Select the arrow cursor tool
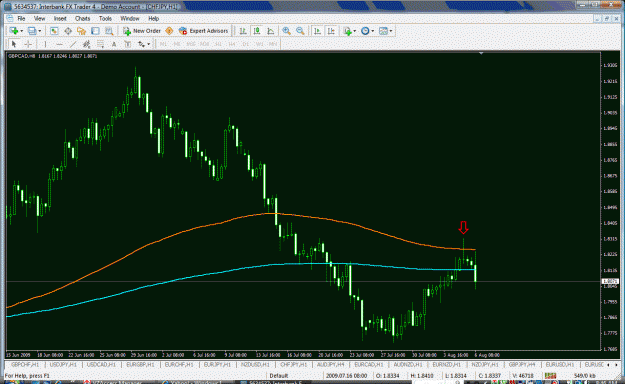 (x=14, y=44)
